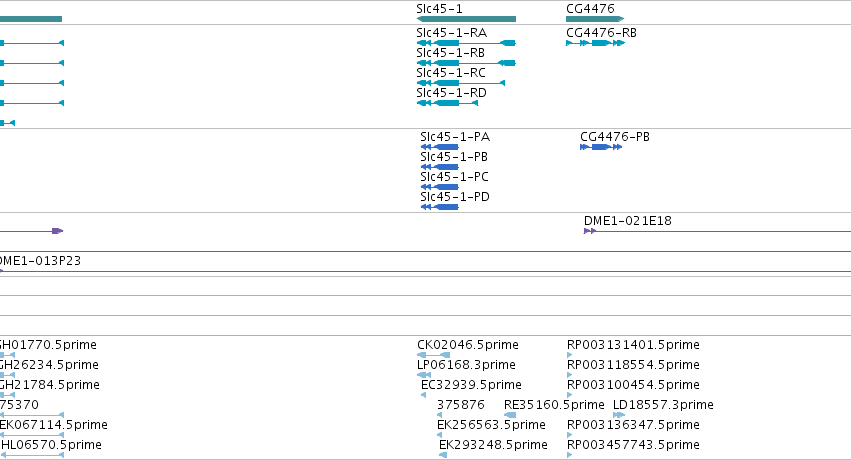
Task: Select the RP003118554.5prime EST label
Action: [x=633, y=366]
